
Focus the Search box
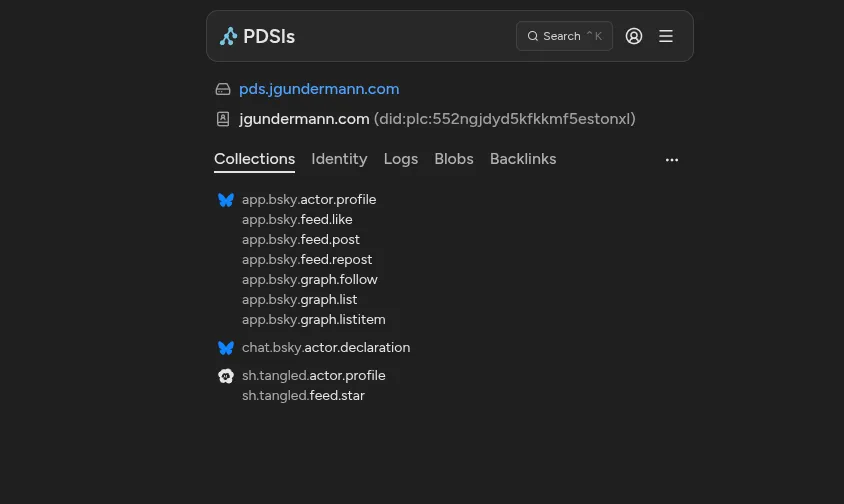(564, 36)
